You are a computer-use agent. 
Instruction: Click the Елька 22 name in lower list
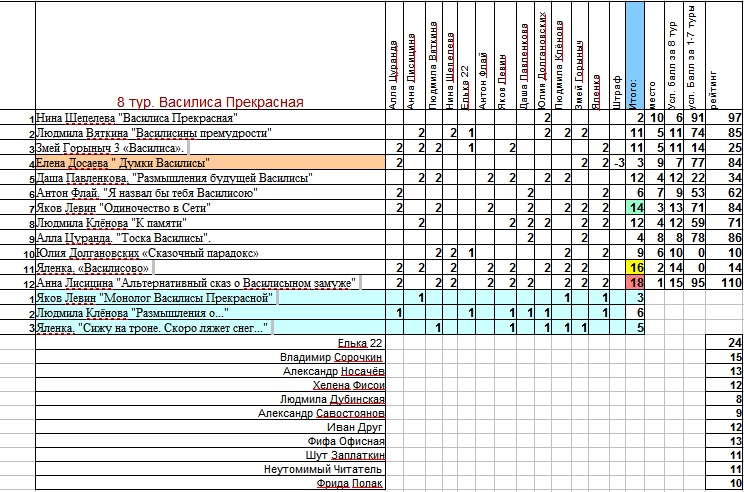click(x=210, y=343)
